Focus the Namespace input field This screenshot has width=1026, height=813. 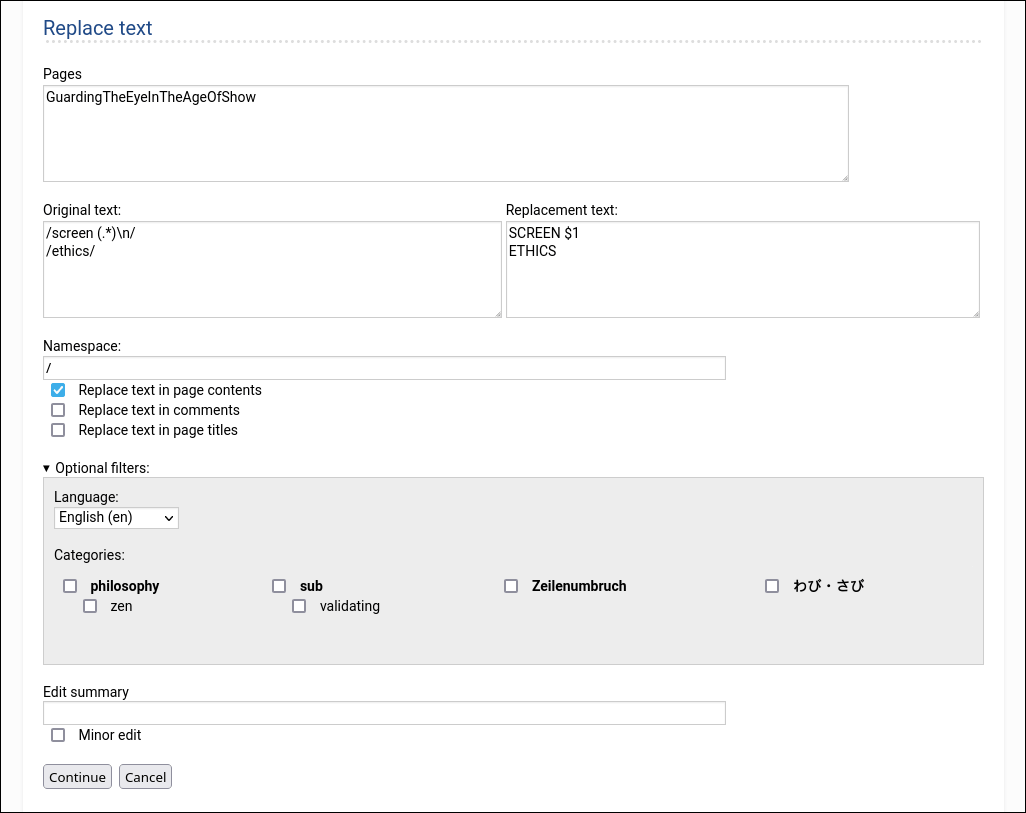click(384, 368)
